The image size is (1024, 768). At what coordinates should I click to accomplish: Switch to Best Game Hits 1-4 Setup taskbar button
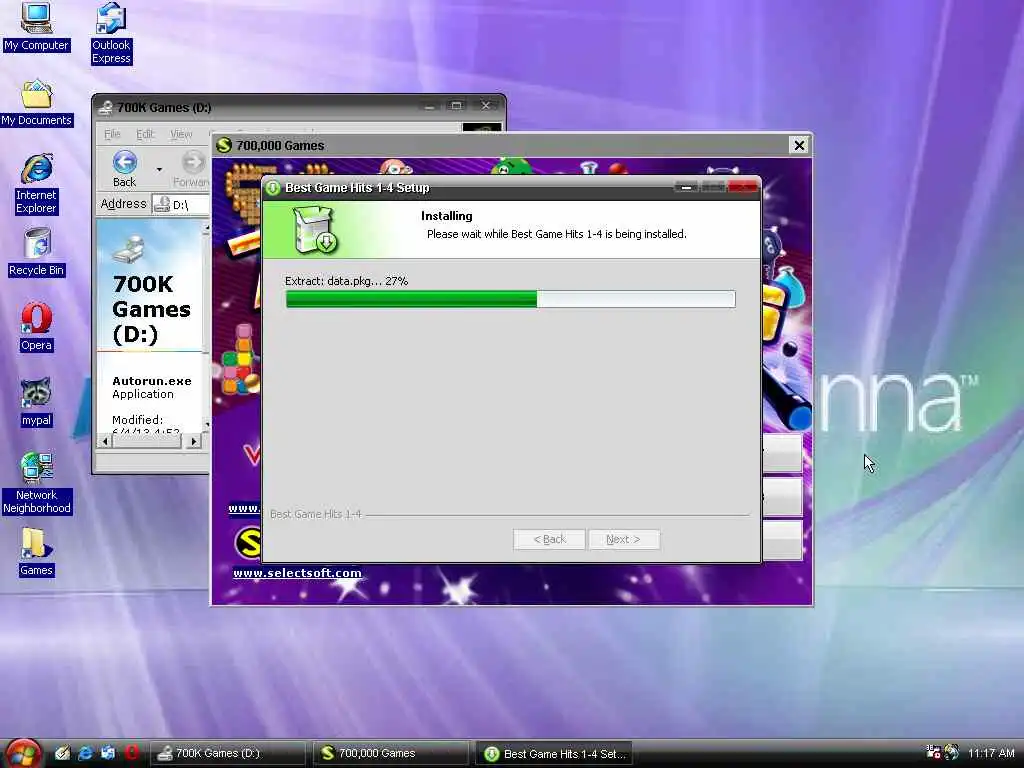pos(554,754)
